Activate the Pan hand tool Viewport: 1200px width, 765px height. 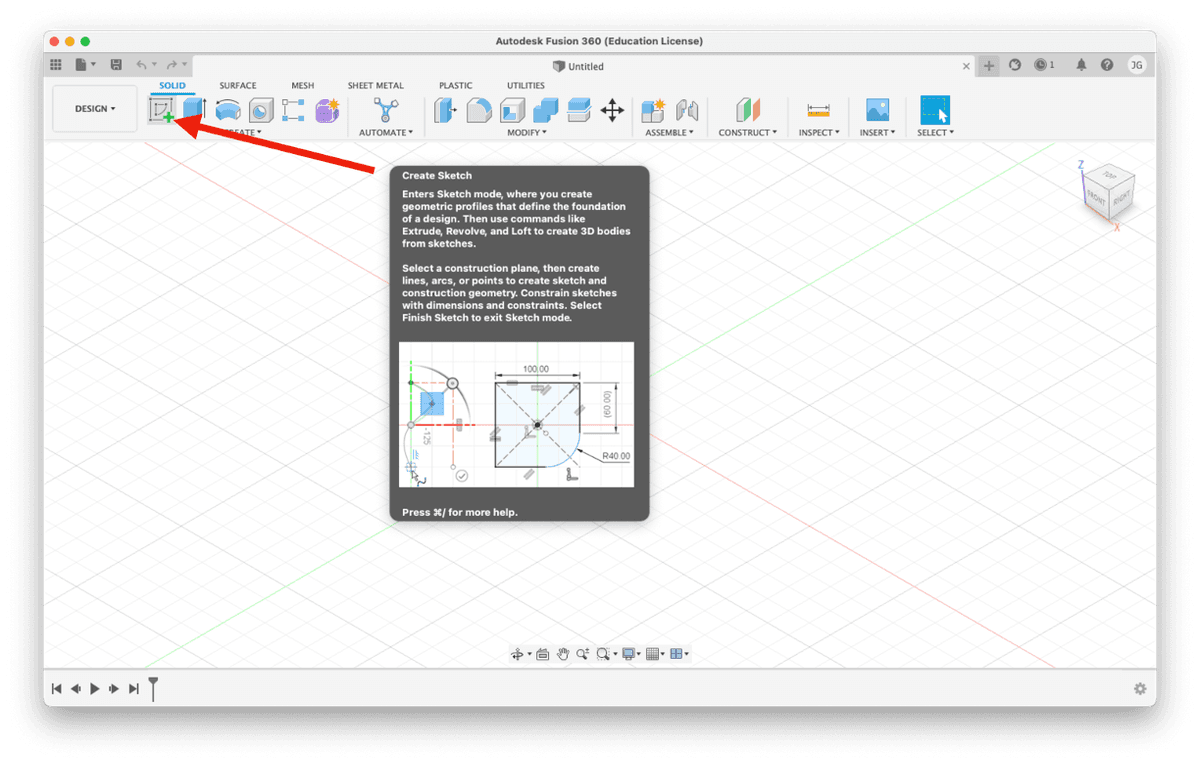click(x=563, y=654)
